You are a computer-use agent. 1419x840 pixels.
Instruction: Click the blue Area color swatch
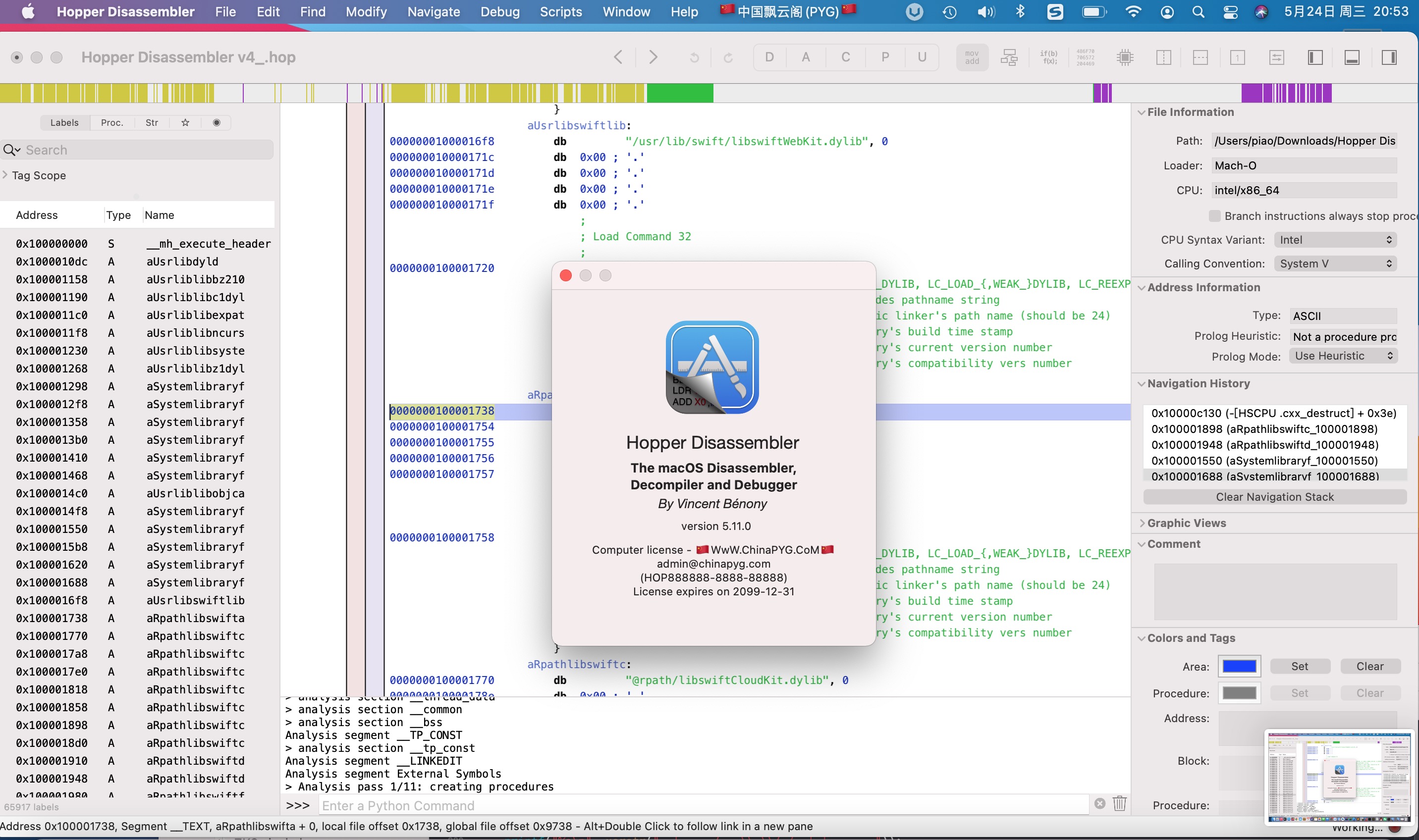[1239, 666]
